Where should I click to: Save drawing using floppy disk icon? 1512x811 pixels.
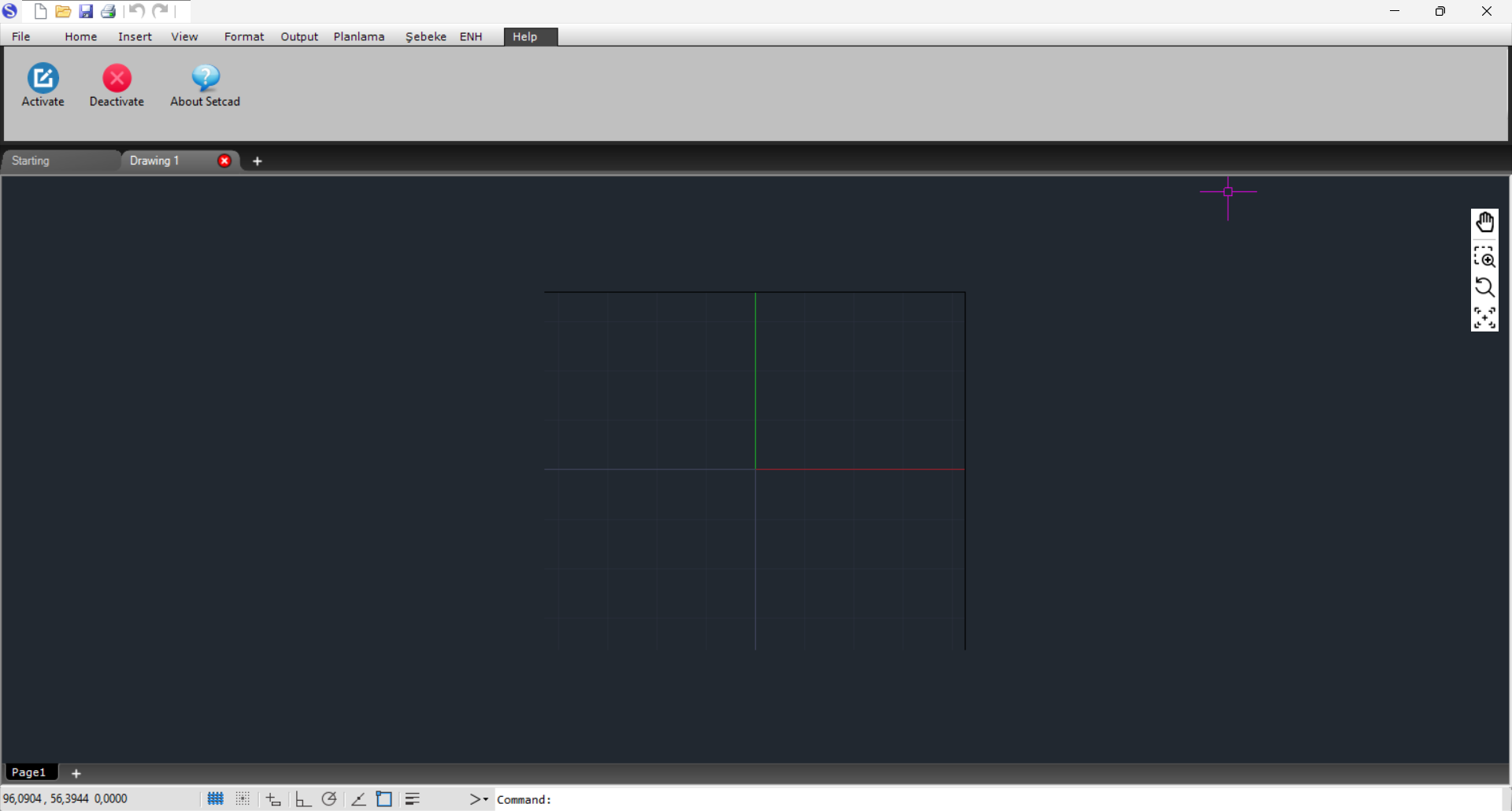[x=86, y=11]
